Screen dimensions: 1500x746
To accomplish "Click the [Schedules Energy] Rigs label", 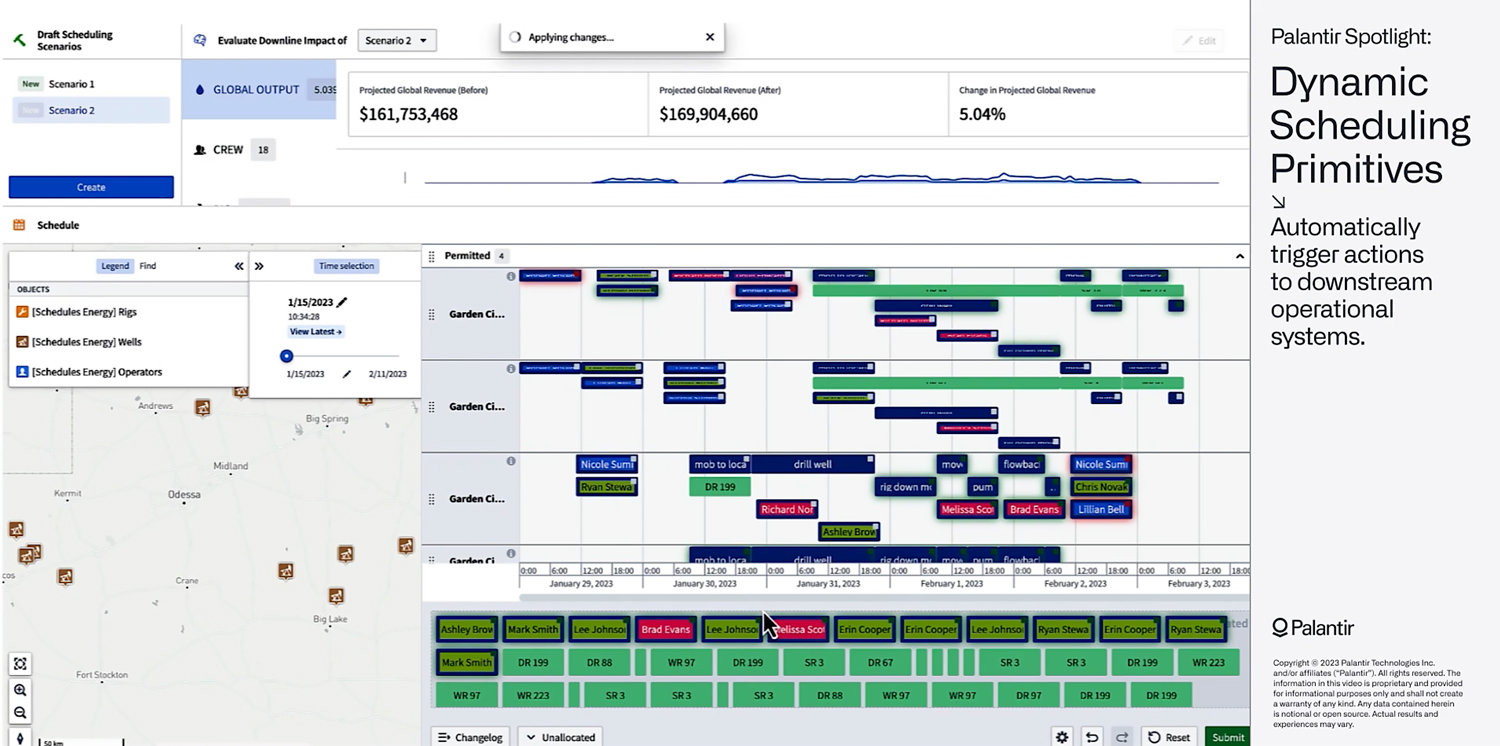I will pos(84,312).
